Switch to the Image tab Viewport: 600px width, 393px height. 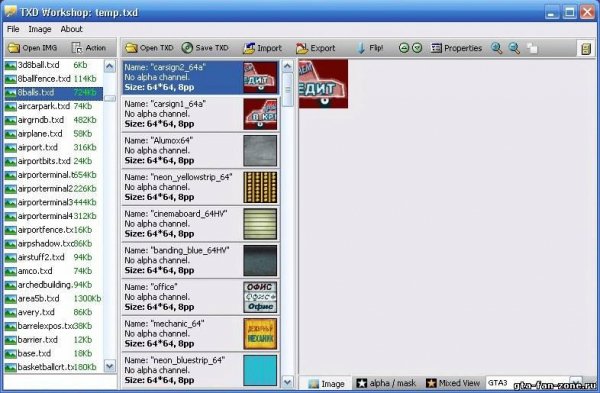pyautogui.click(x=326, y=383)
